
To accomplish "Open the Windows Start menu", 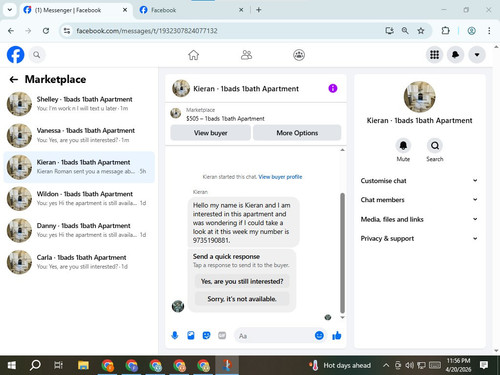I will [12, 365].
